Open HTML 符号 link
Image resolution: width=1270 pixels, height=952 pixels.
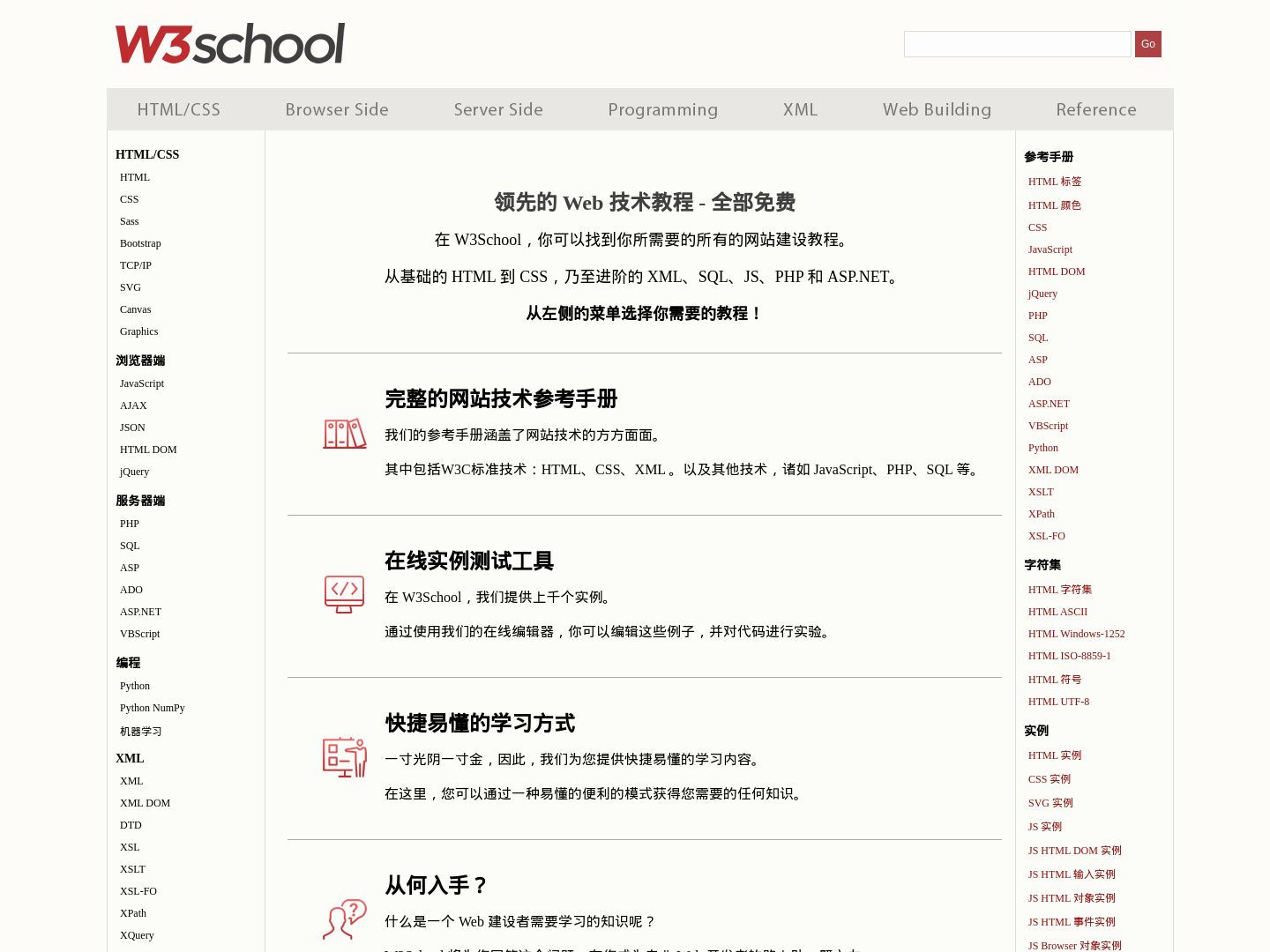click(x=1055, y=680)
